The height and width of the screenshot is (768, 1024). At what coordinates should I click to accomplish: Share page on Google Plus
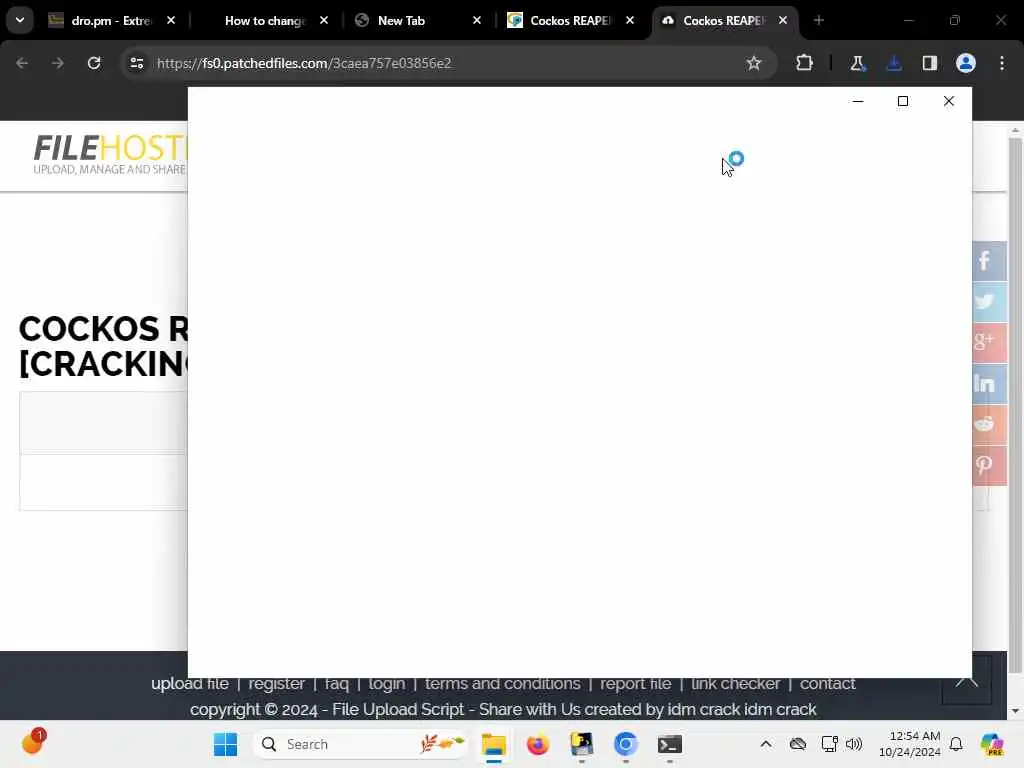click(989, 342)
